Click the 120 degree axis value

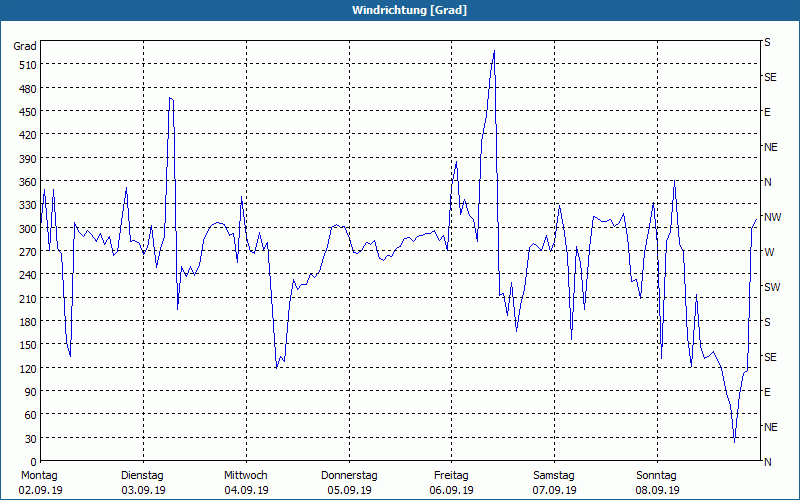tap(28, 368)
